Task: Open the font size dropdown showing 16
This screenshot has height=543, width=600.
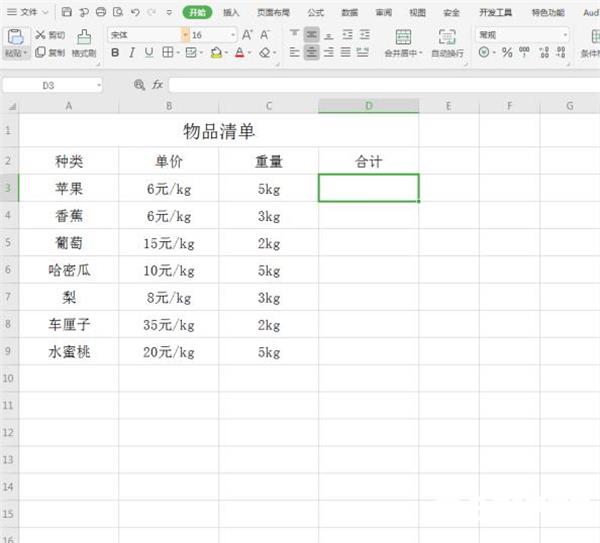Action: click(233, 35)
